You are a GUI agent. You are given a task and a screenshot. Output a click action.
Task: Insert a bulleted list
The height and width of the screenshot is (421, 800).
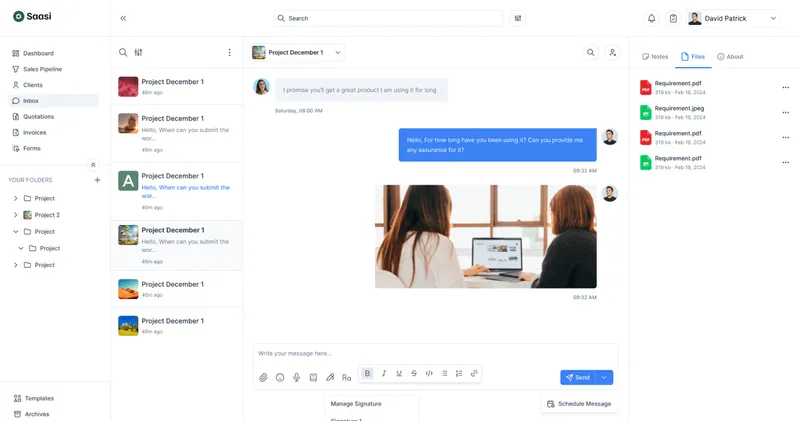click(x=444, y=374)
